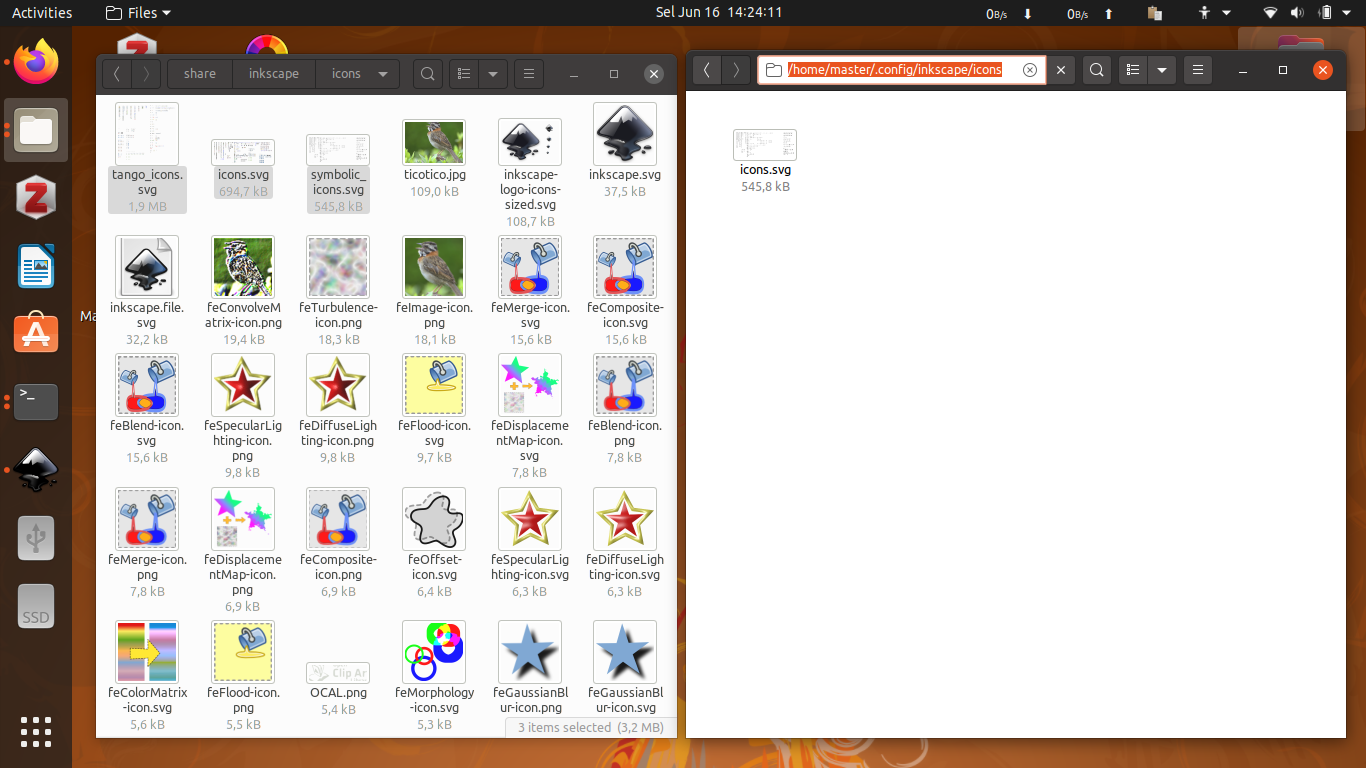Select the ticotico.jpg thumbnail

coord(434,141)
